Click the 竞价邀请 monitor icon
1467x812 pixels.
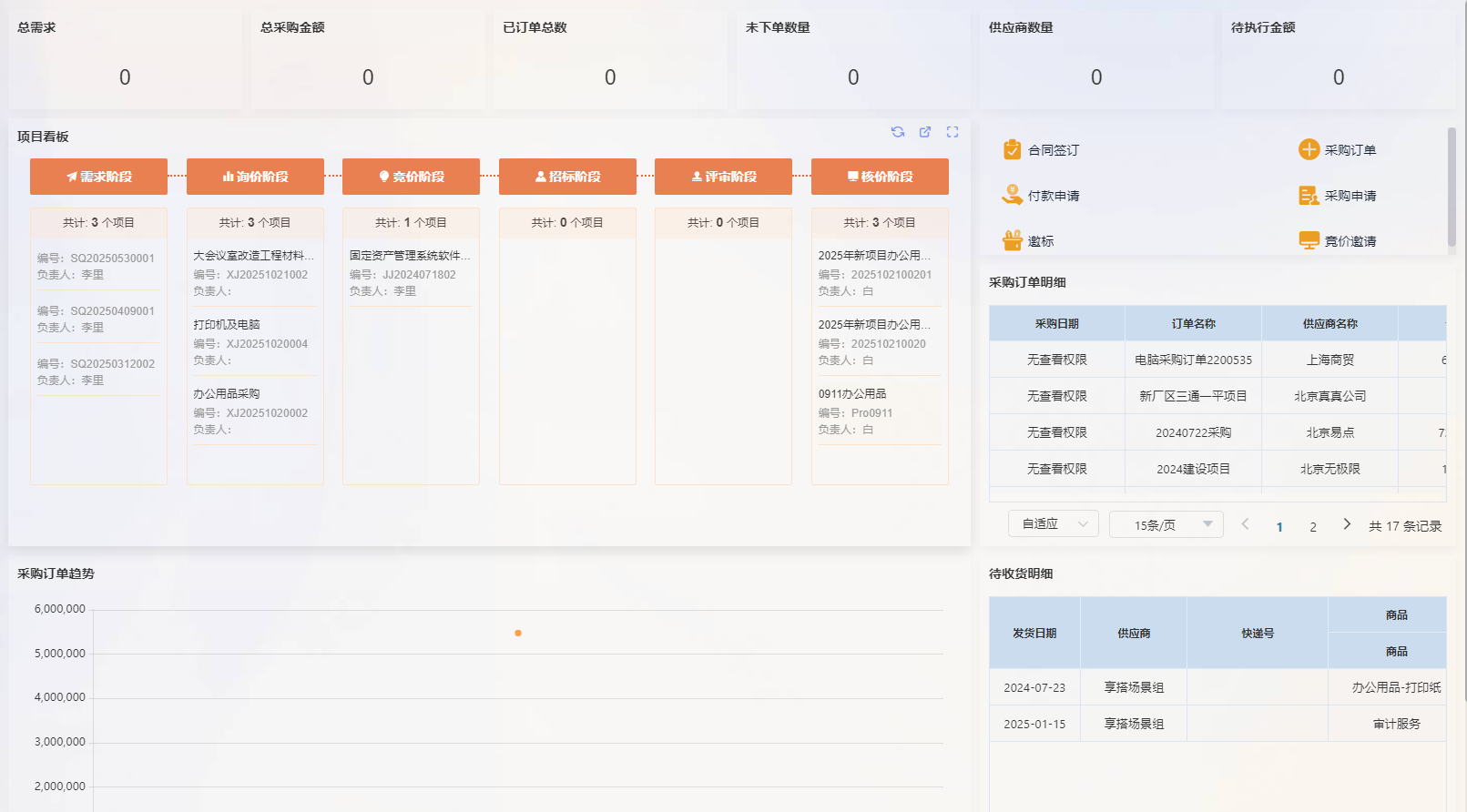pyautogui.click(x=1309, y=240)
